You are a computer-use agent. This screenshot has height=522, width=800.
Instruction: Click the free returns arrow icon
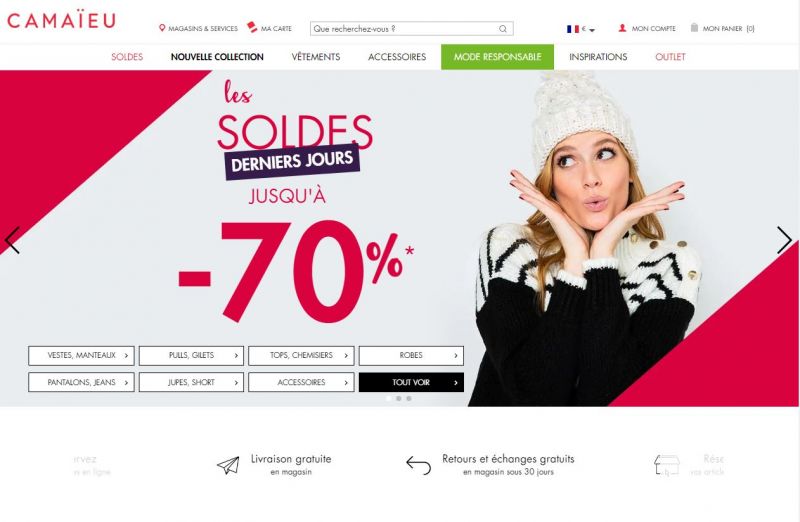(x=418, y=465)
